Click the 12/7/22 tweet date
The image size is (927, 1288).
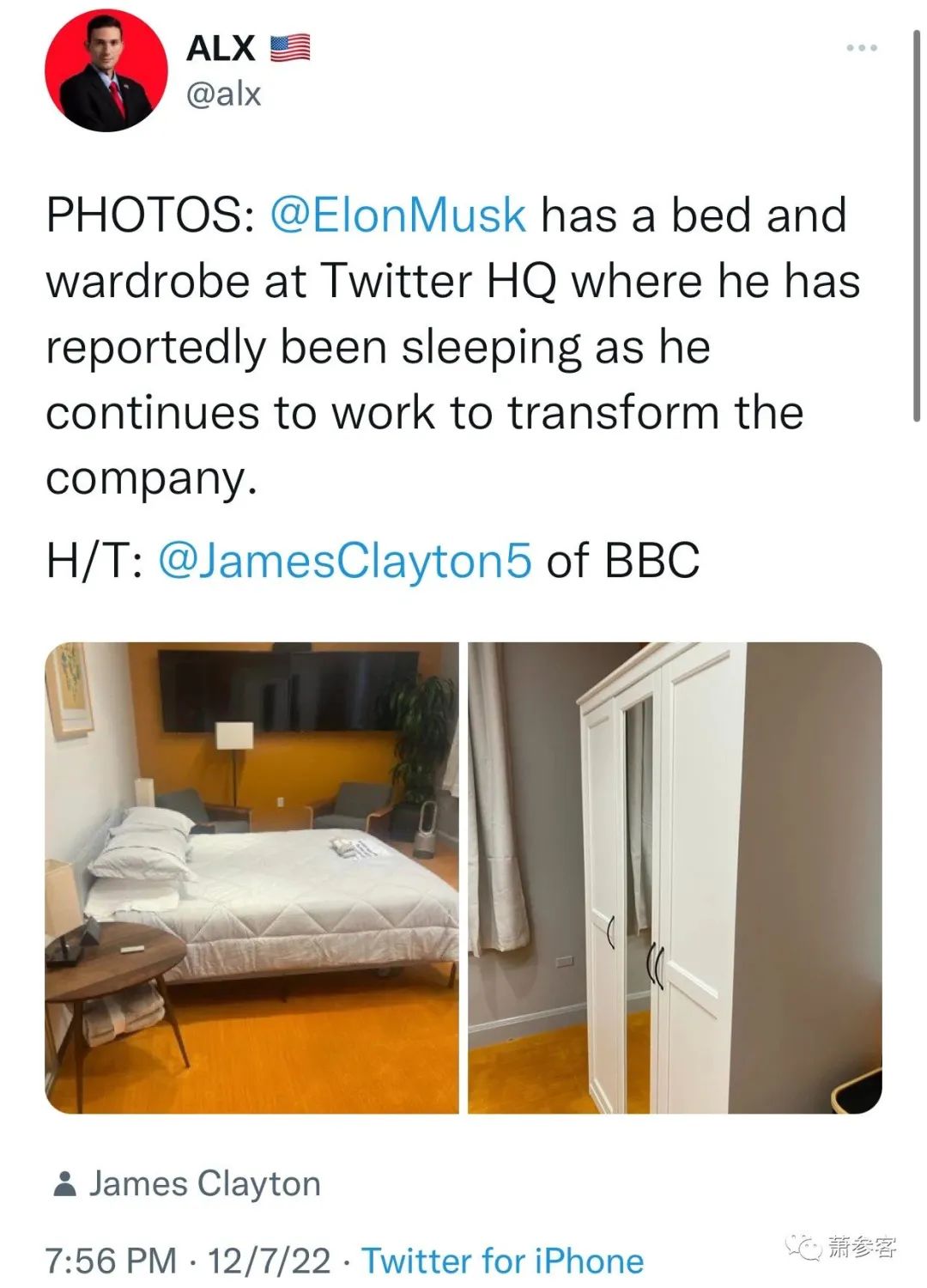pos(269,1261)
